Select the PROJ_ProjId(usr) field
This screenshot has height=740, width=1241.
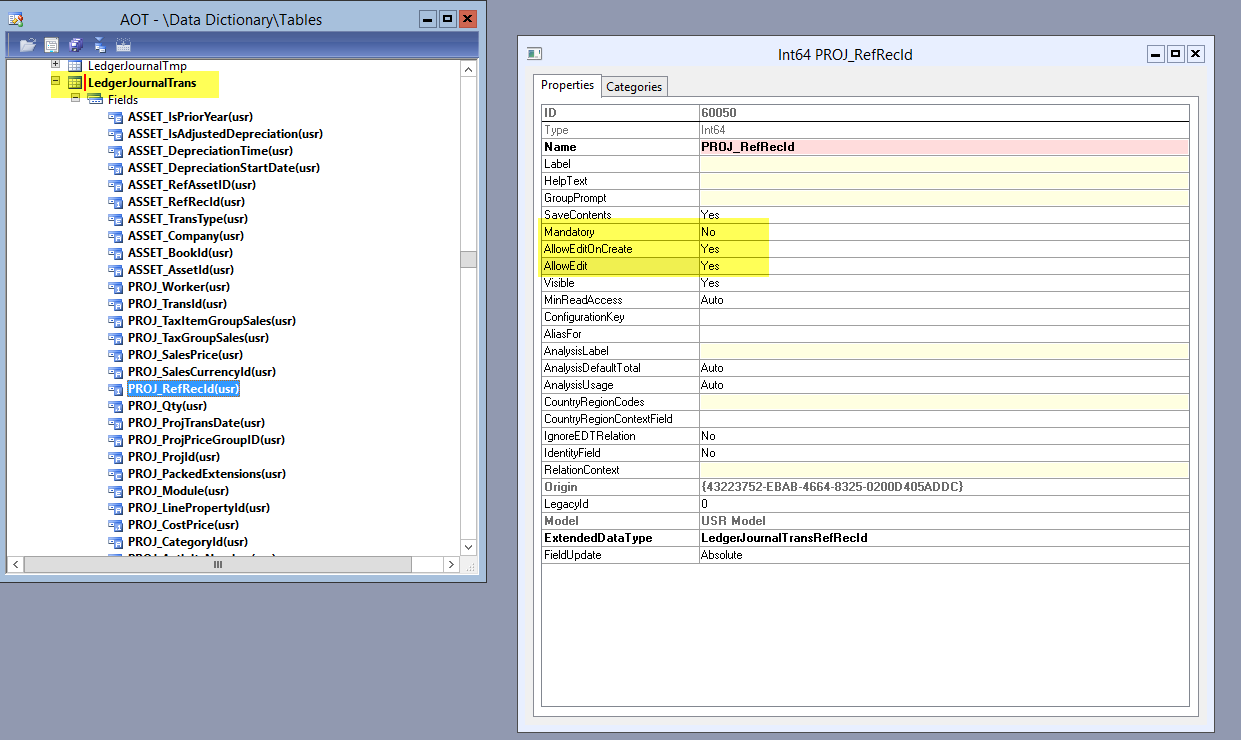tap(173, 457)
